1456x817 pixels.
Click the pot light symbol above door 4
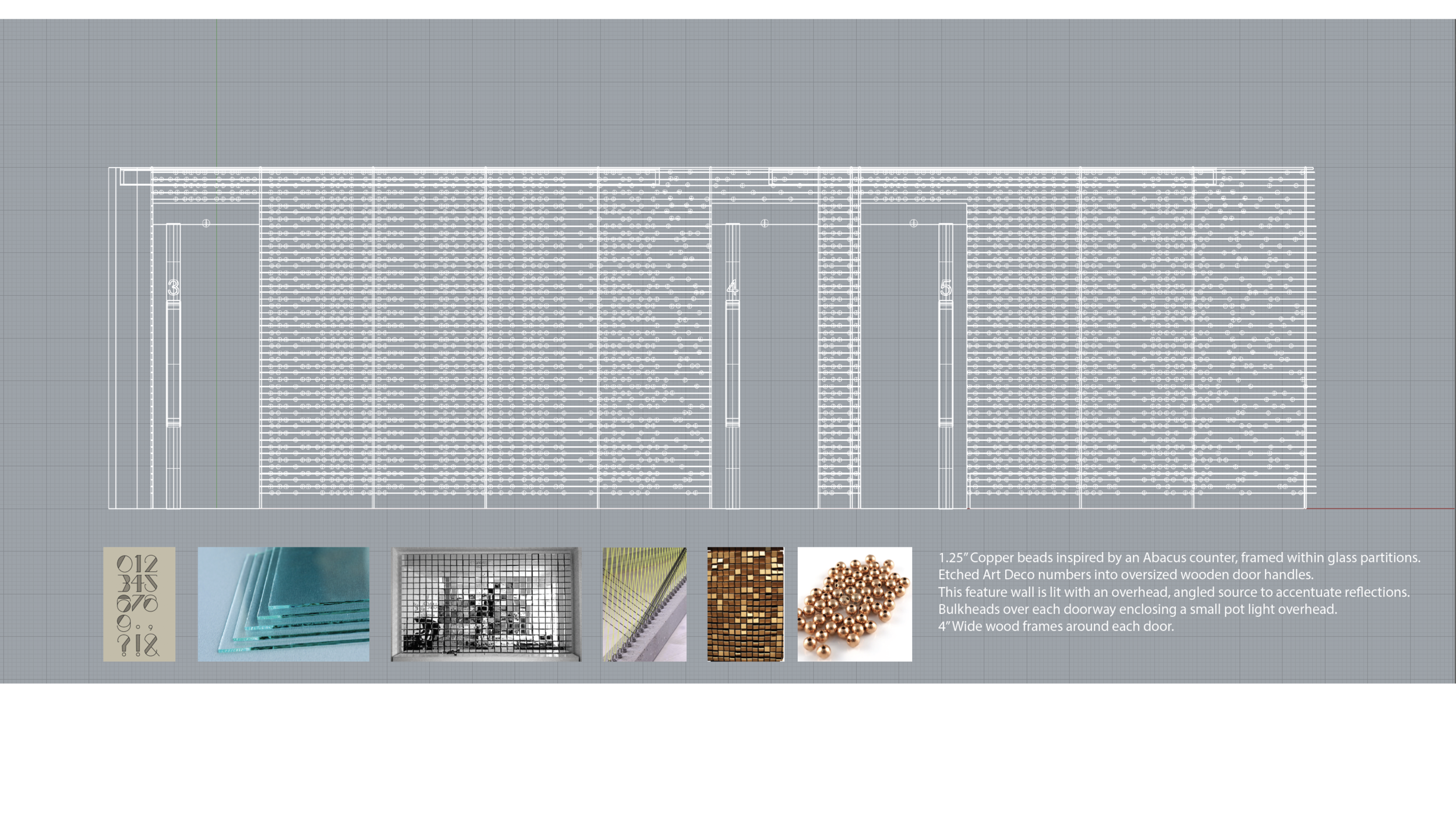pyautogui.click(x=765, y=223)
